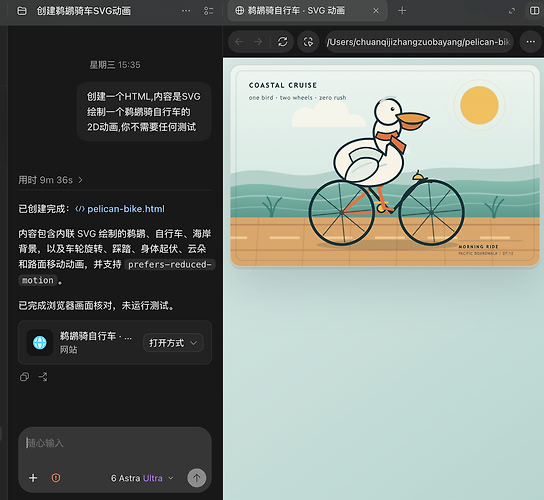Reload the preview page
Viewport: 544px width, 500px height.
tap(283, 42)
